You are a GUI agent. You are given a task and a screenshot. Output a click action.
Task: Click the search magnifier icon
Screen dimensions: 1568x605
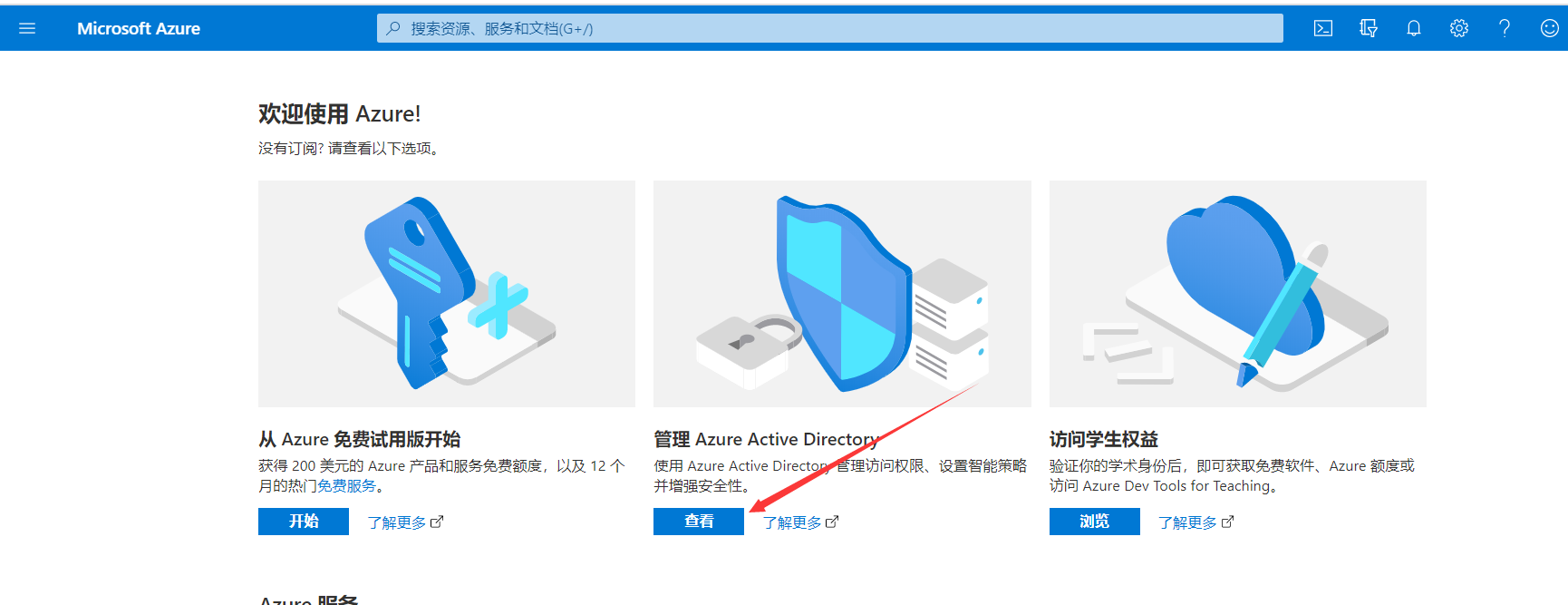(x=393, y=28)
